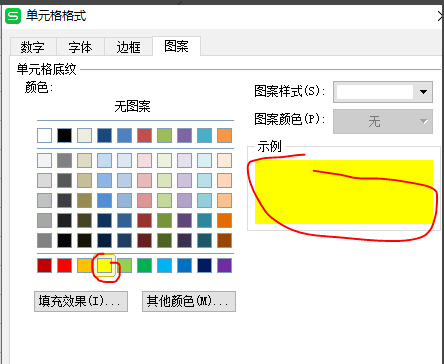Select the 边框 tab
The height and width of the screenshot is (364, 444).
tap(128, 47)
